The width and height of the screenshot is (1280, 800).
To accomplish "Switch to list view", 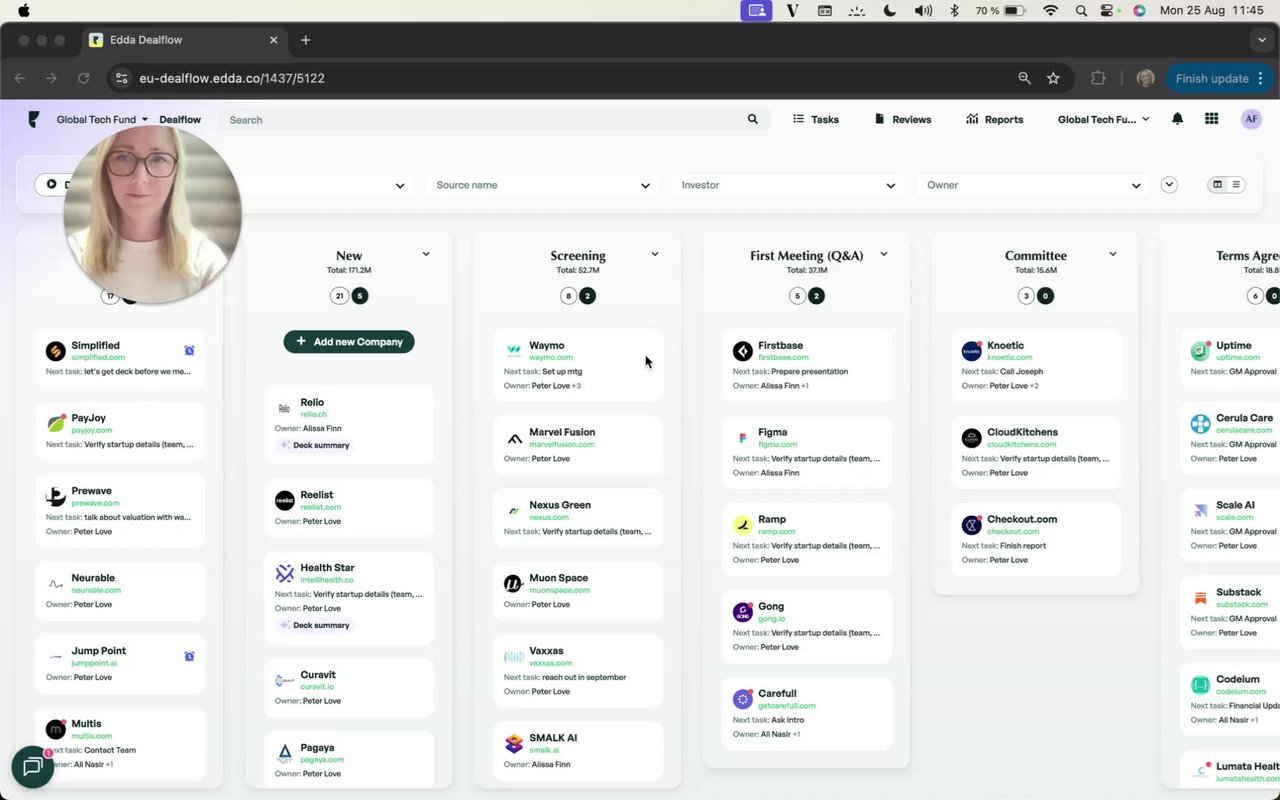I will [x=1236, y=184].
